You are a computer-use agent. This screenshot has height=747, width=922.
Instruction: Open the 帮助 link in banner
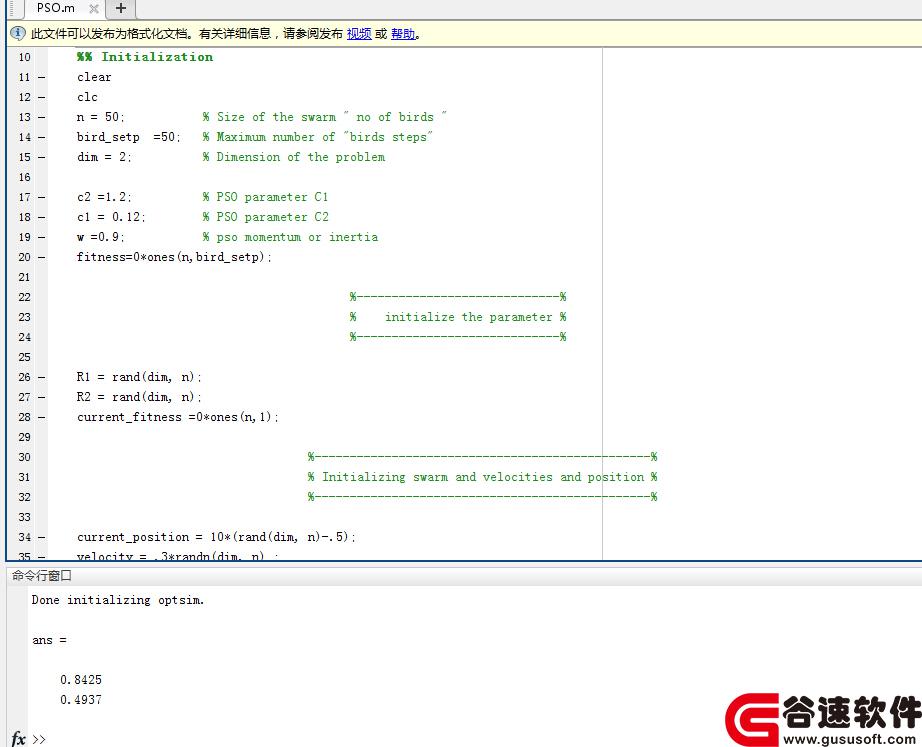[403, 34]
